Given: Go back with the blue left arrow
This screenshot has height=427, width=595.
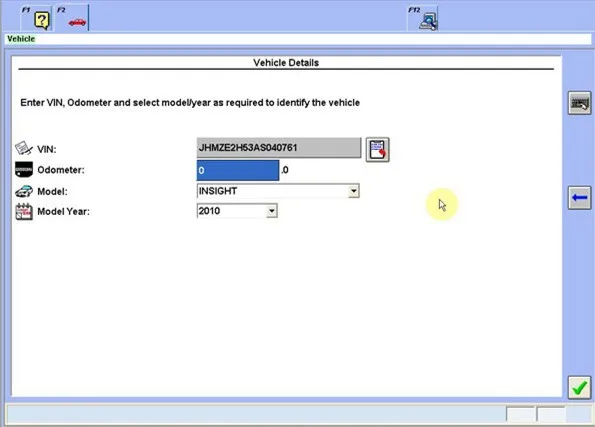Looking at the screenshot, I should coord(579,197).
